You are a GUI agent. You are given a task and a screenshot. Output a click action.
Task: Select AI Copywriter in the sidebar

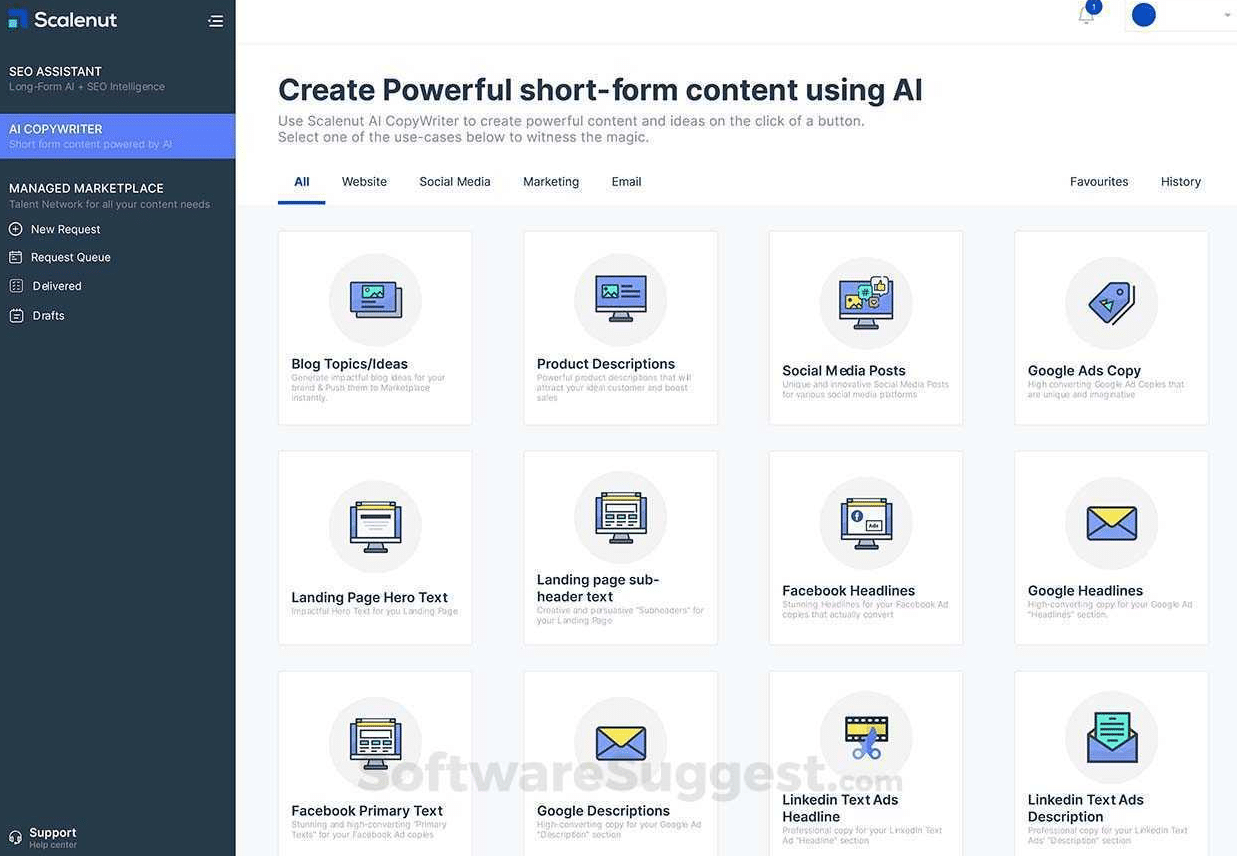118,136
